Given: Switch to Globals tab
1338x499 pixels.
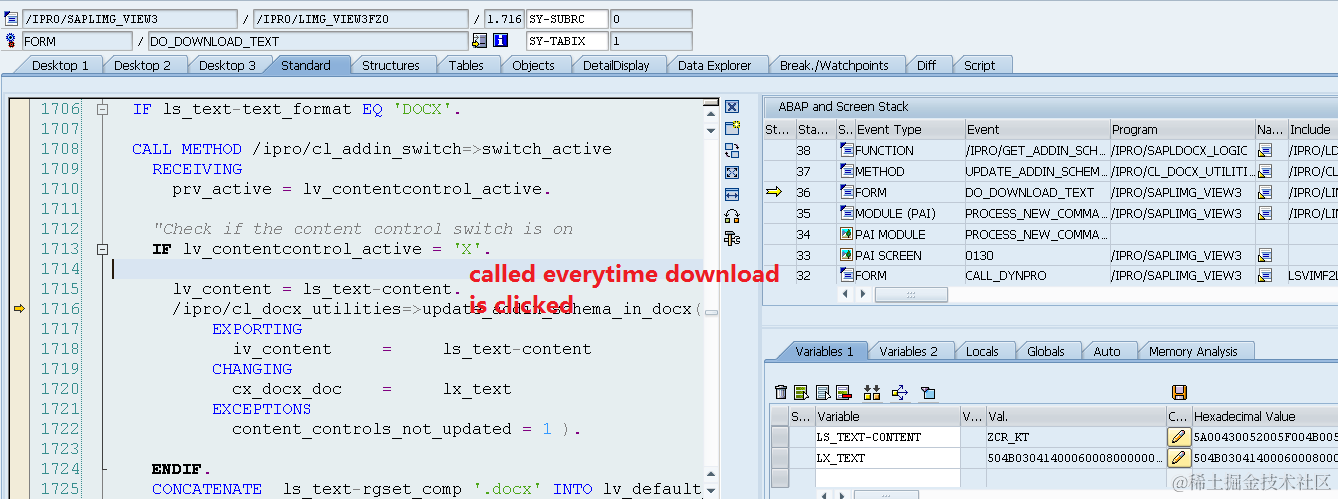Looking at the screenshot, I should coord(1045,351).
